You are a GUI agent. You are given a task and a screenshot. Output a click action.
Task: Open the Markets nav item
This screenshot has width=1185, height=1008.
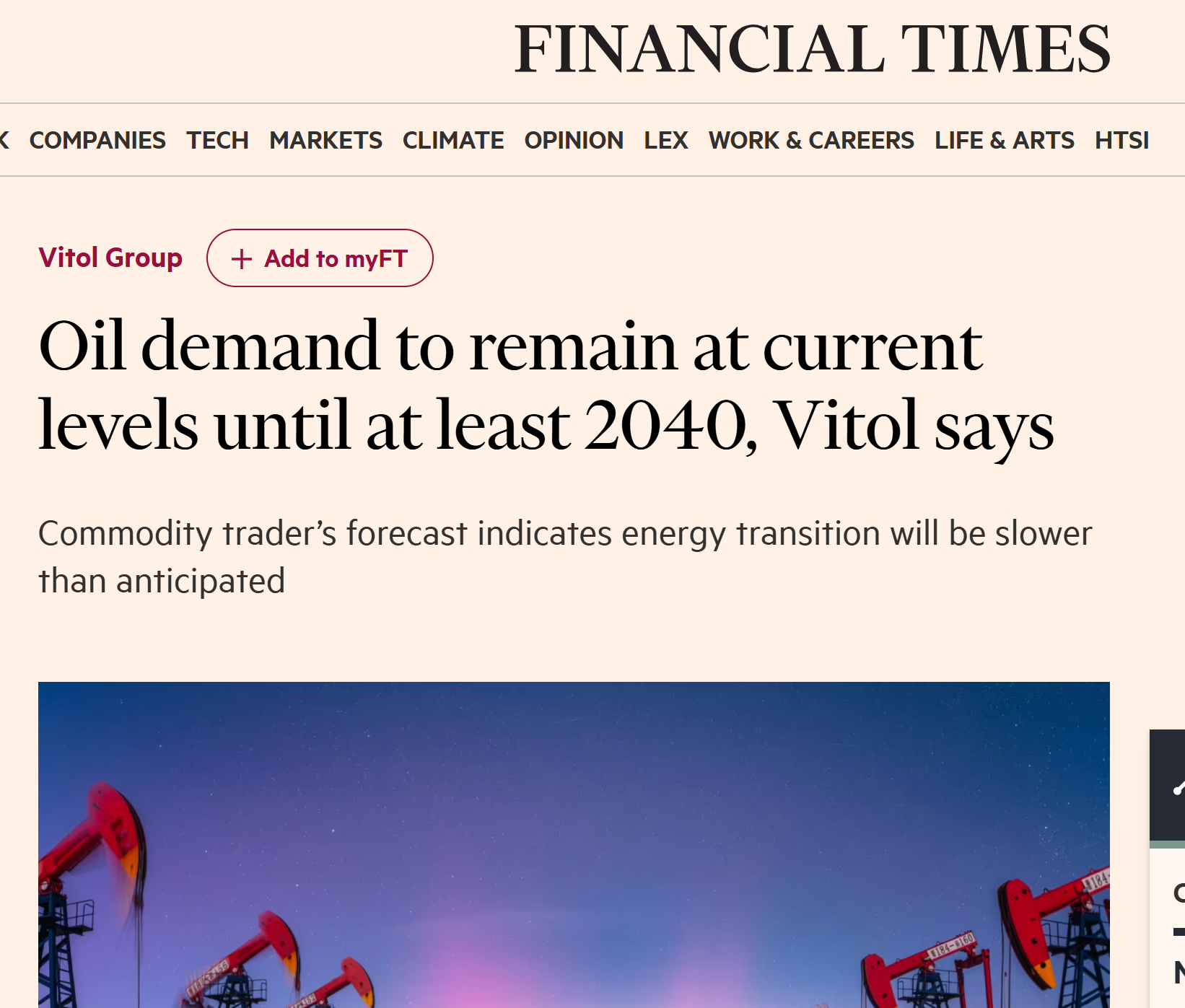coord(325,140)
